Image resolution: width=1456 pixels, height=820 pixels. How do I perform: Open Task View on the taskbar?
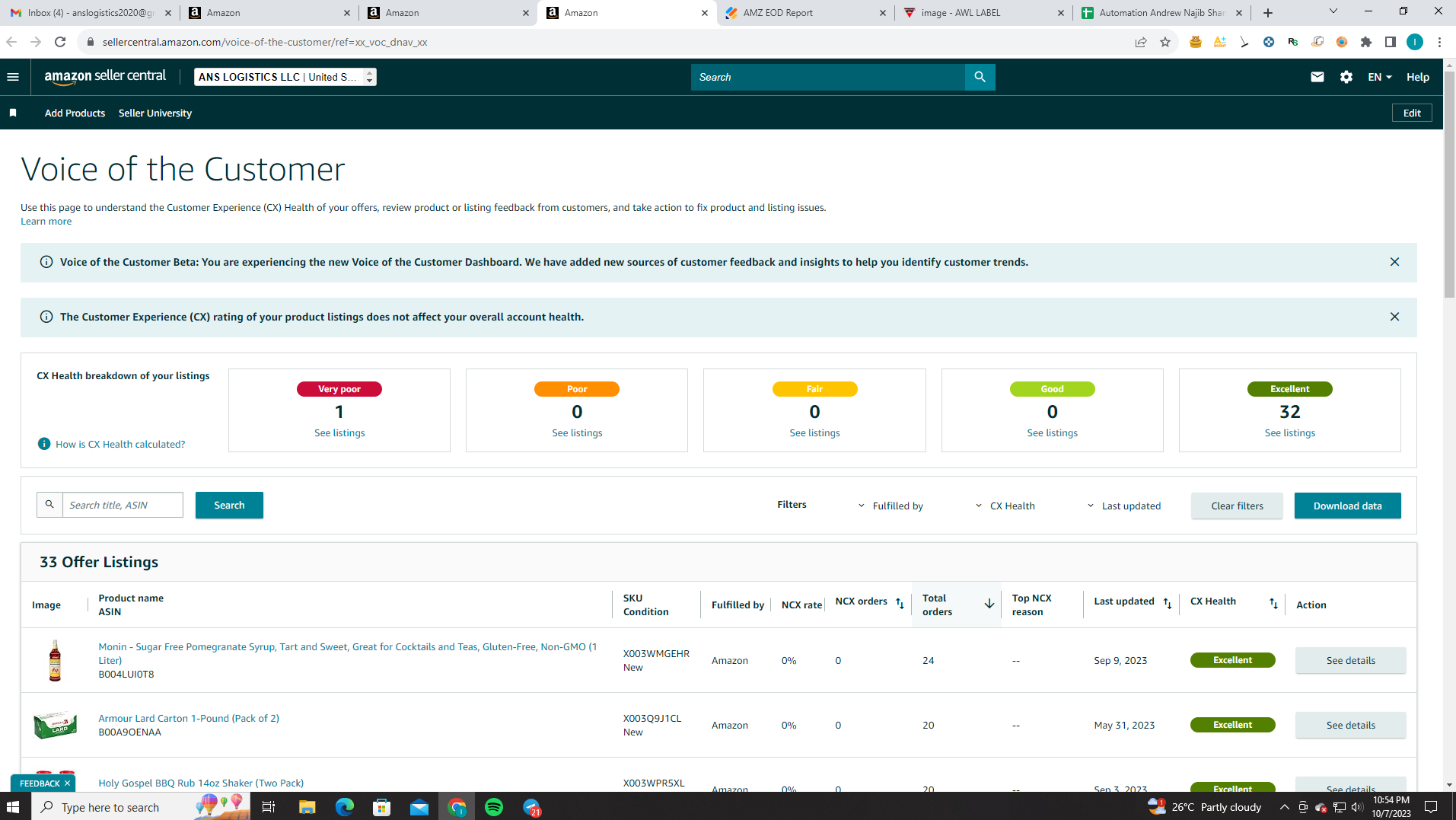[269, 807]
